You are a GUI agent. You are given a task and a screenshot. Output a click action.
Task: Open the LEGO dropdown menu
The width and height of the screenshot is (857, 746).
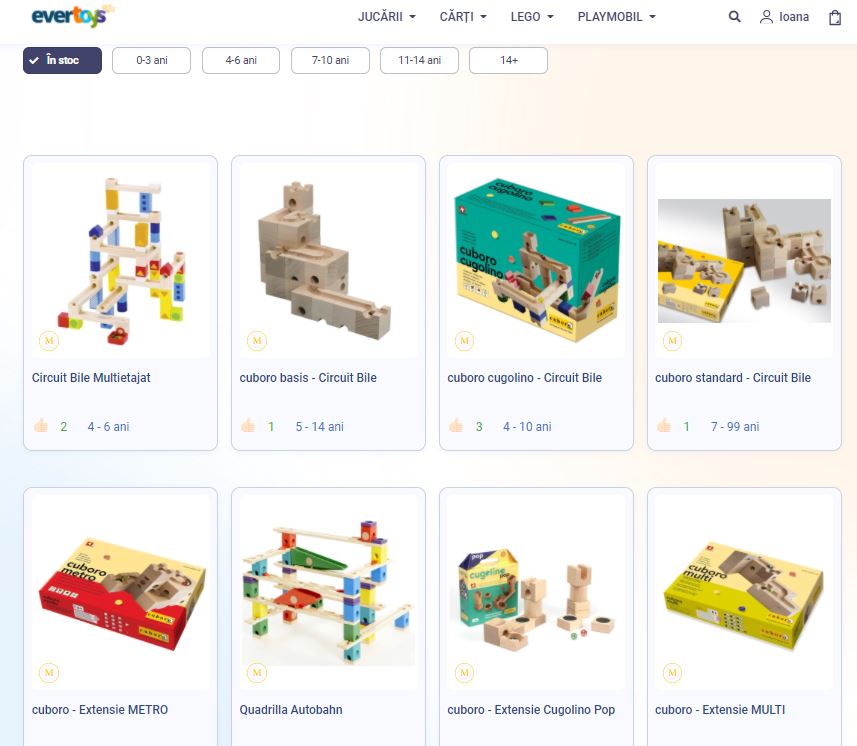(532, 17)
